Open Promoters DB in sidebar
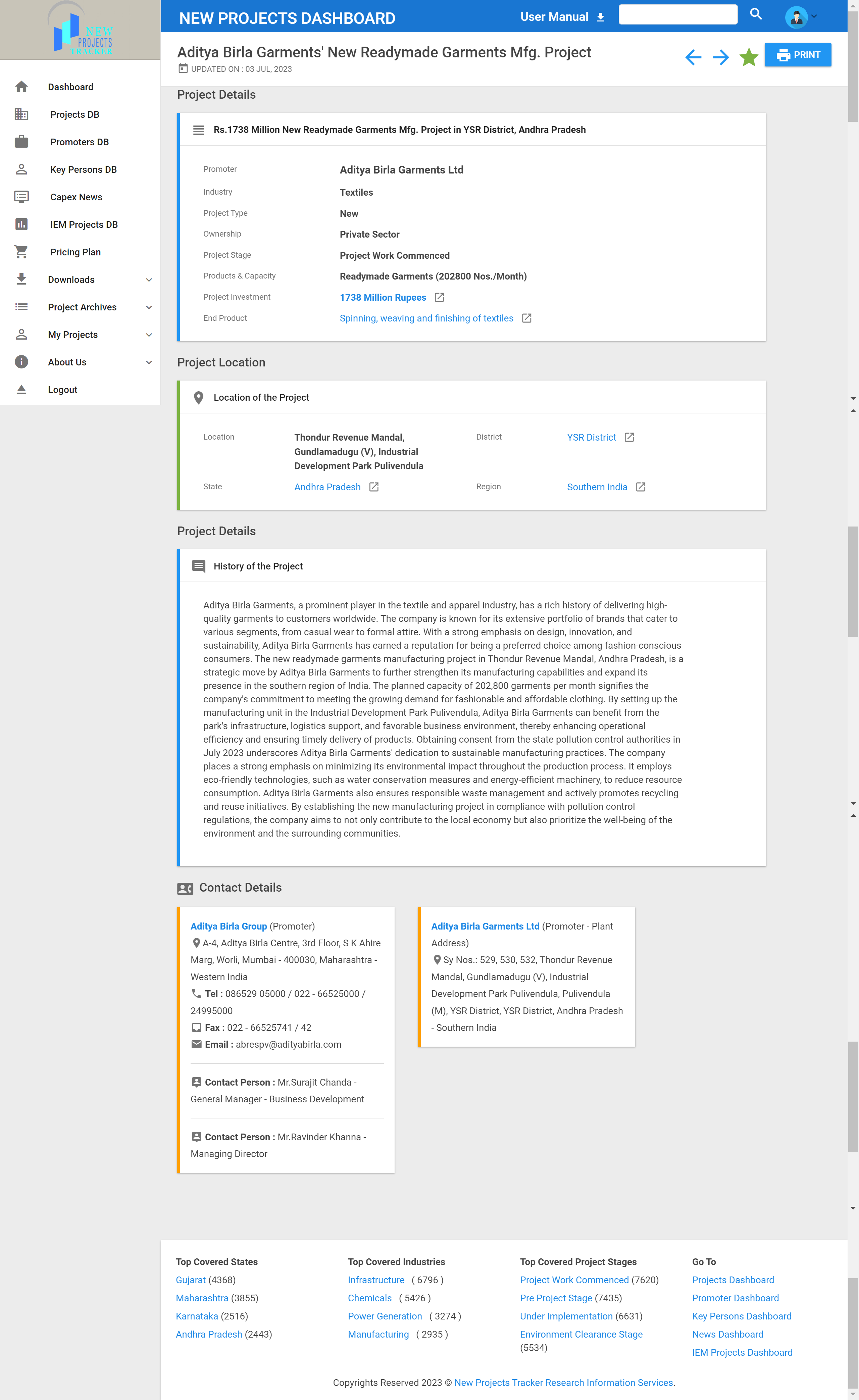Image resolution: width=859 pixels, height=1400 pixels. click(x=79, y=142)
